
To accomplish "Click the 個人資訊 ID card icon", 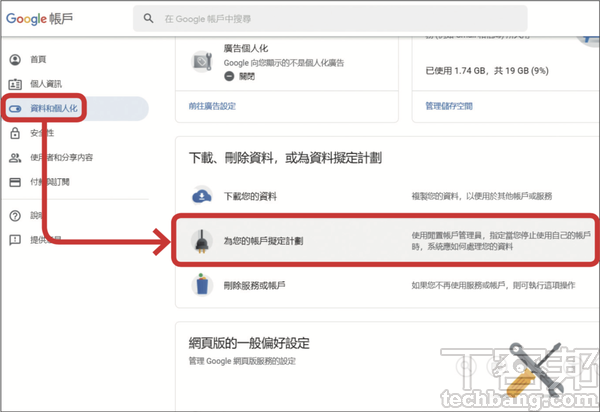I will click(15, 84).
